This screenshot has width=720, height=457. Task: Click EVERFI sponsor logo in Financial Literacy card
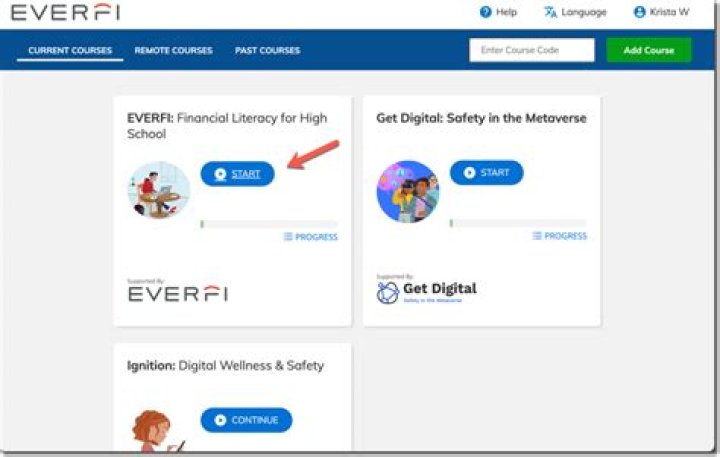click(x=178, y=294)
